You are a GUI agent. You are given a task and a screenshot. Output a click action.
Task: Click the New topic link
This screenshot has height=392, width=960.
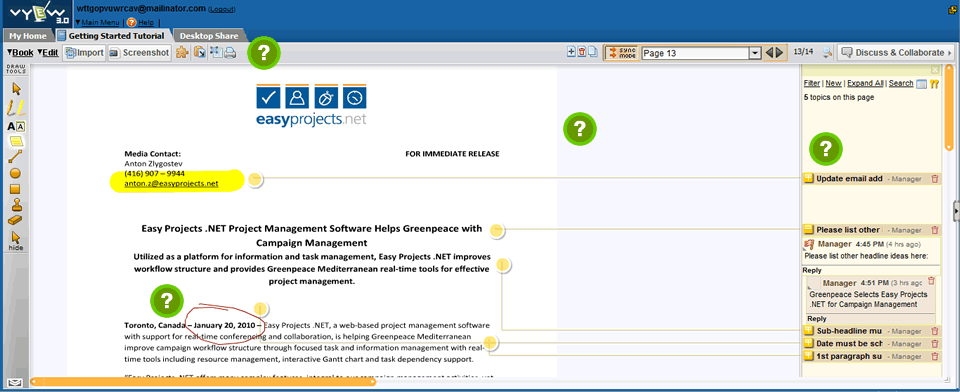click(x=833, y=83)
